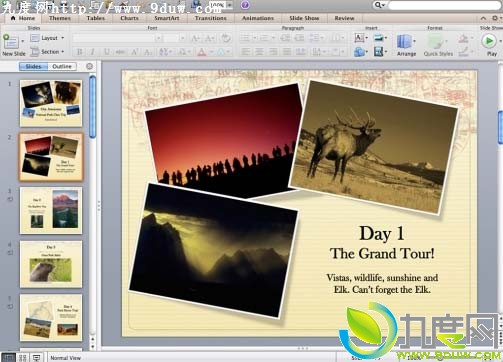
Task: Open the ribbon gear options menu
Action: pos(495,18)
